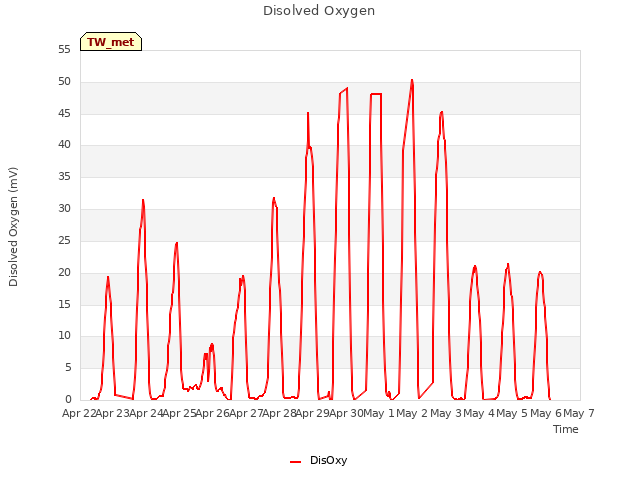Image resolution: width=640 pixels, height=480 pixels.
Task: Click the 0 y-axis value
Action: point(68,399)
